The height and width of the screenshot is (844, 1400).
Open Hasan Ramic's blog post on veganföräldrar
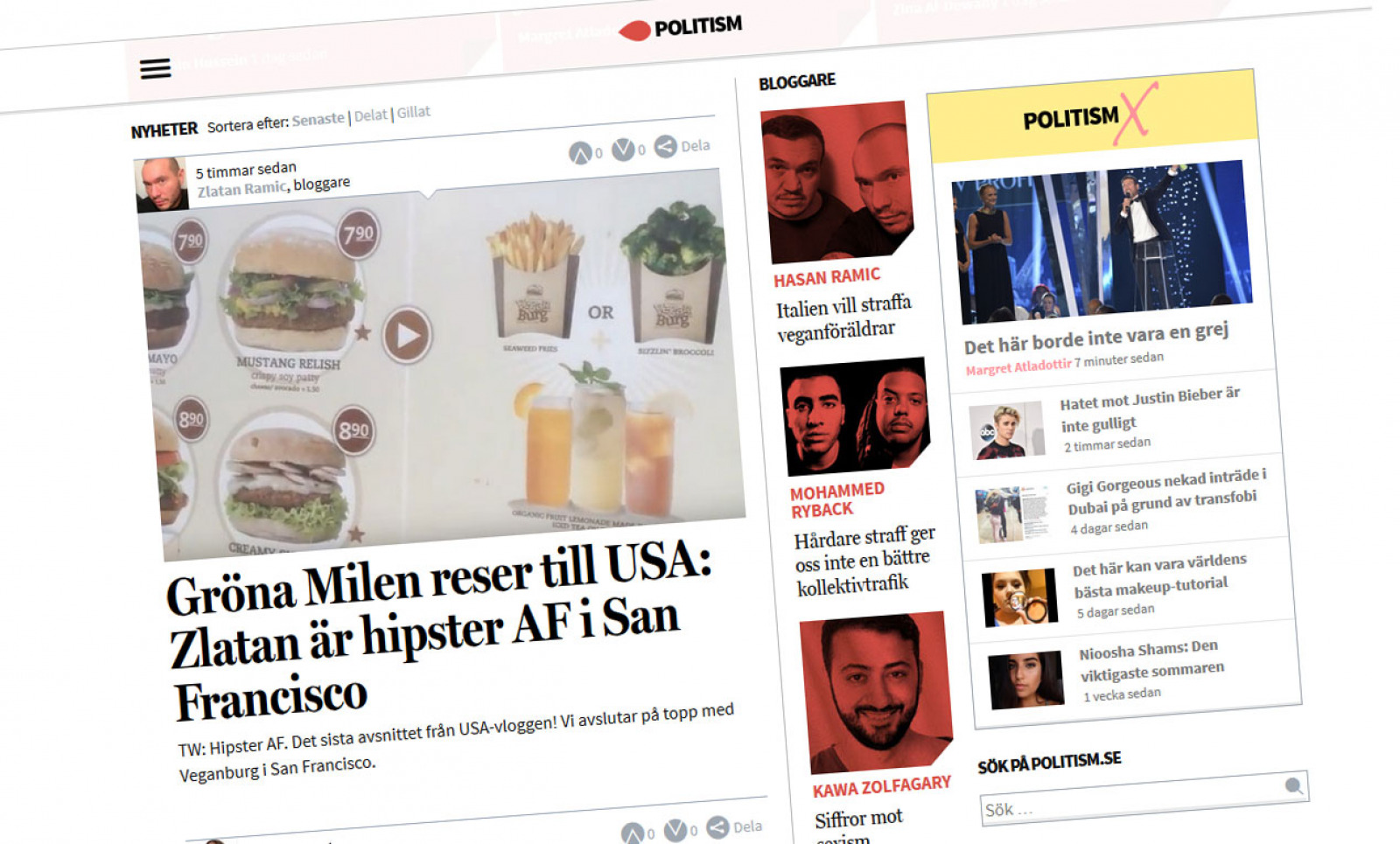(x=844, y=317)
